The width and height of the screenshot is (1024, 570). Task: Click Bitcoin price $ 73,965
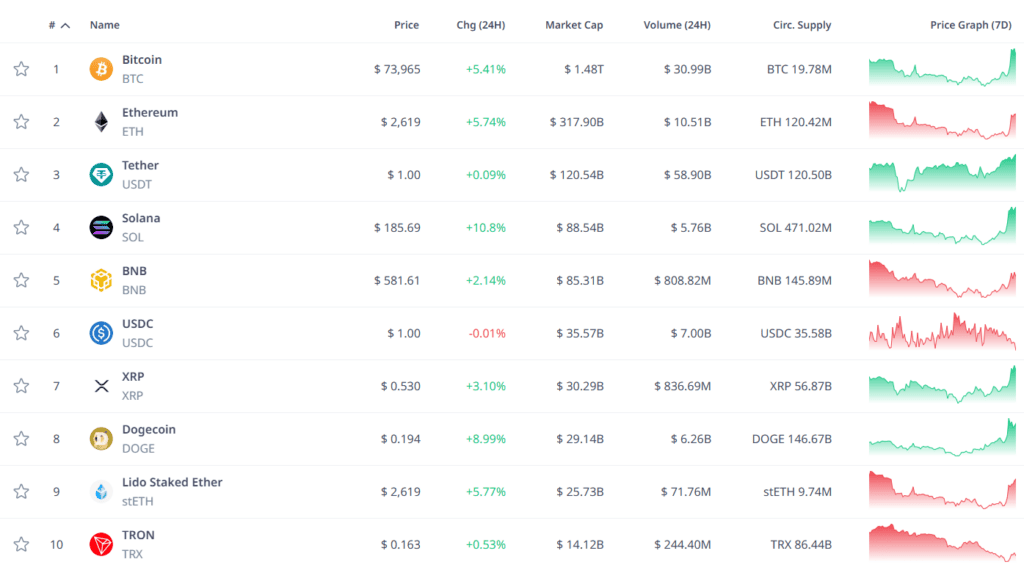397,69
